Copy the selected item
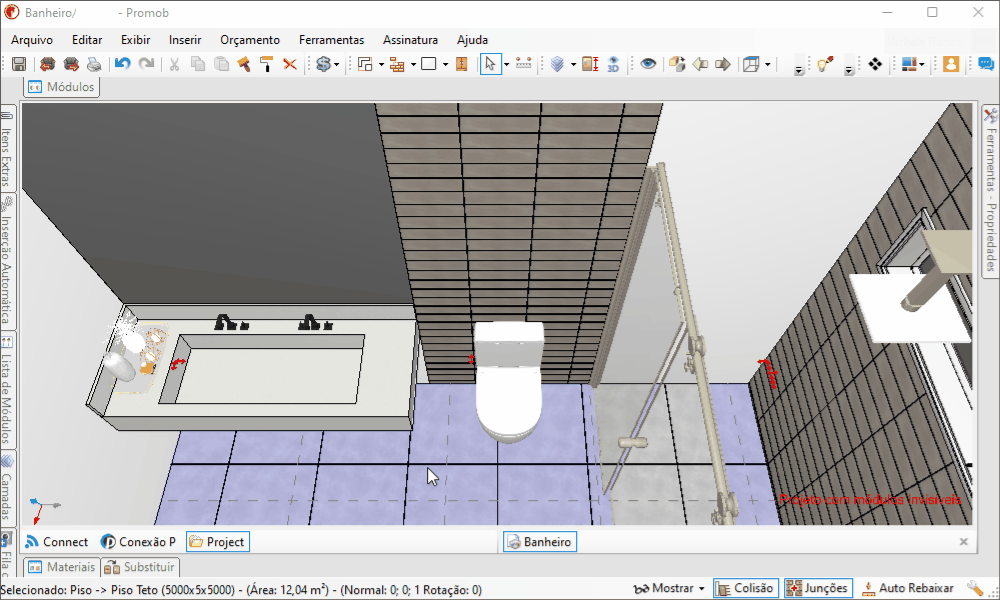Viewport: 1000px width, 600px height. pos(198,64)
